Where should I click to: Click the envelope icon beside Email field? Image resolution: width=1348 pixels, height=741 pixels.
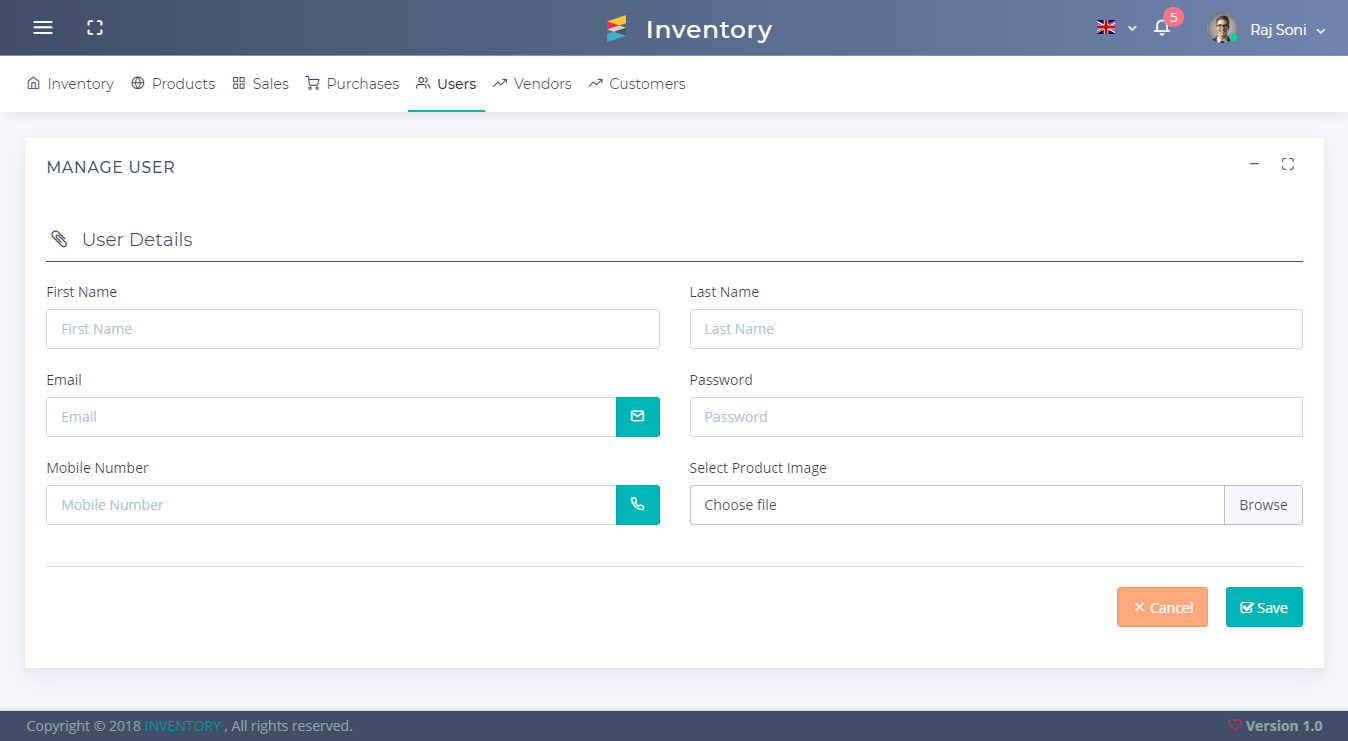pyautogui.click(x=637, y=417)
